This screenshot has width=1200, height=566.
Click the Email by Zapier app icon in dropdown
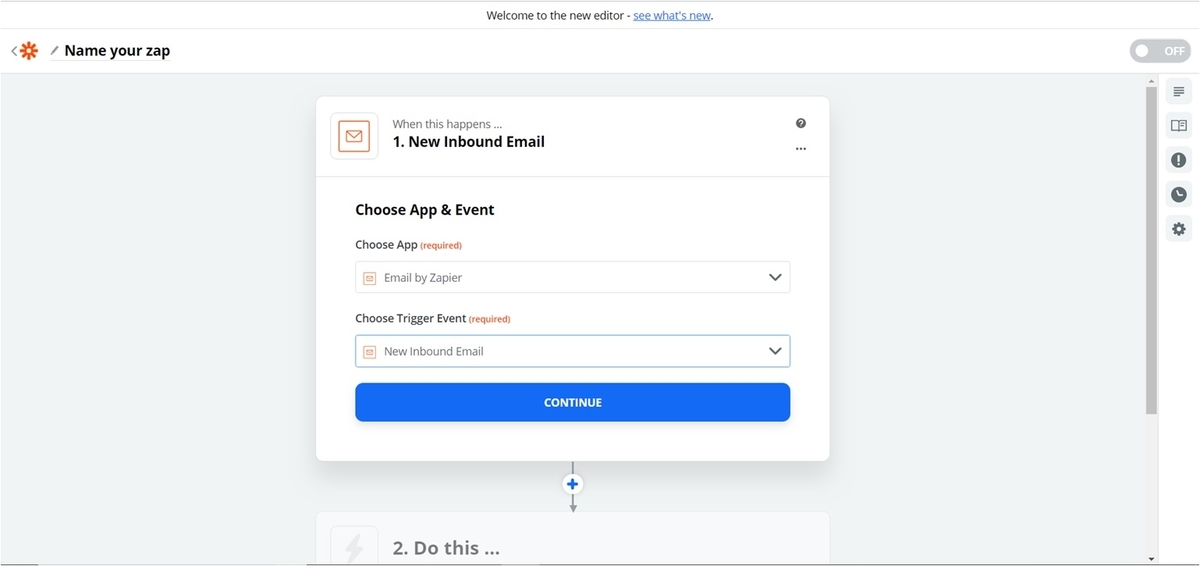pos(369,278)
